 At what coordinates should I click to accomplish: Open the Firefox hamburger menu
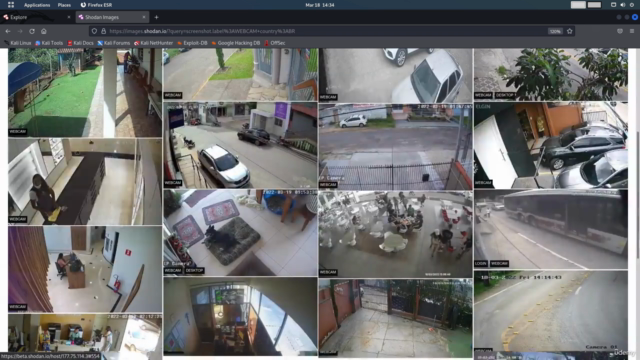(x=632, y=31)
